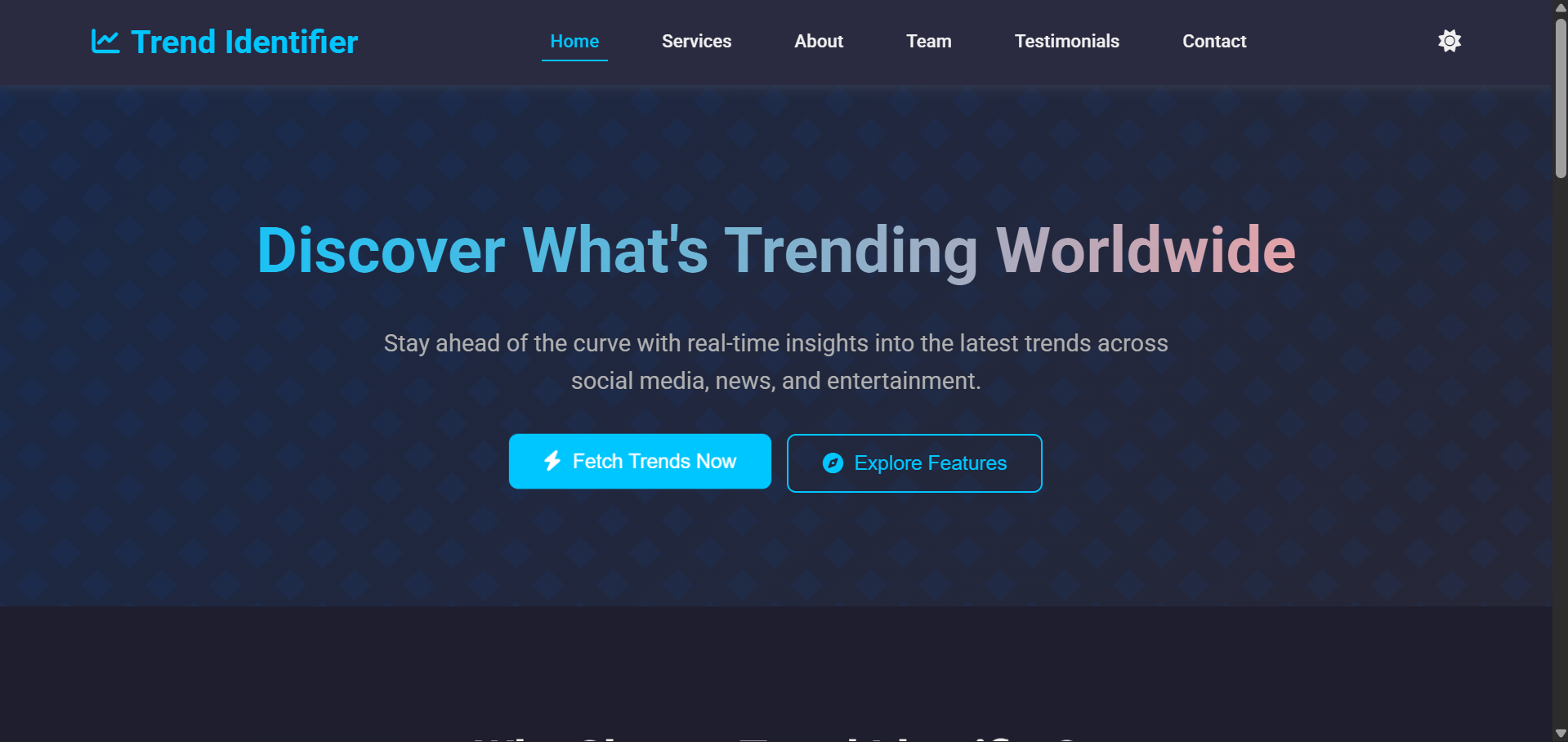The image size is (1568, 742).
Task: Click the scrollbar up arrow
Action: (1561, 7)
